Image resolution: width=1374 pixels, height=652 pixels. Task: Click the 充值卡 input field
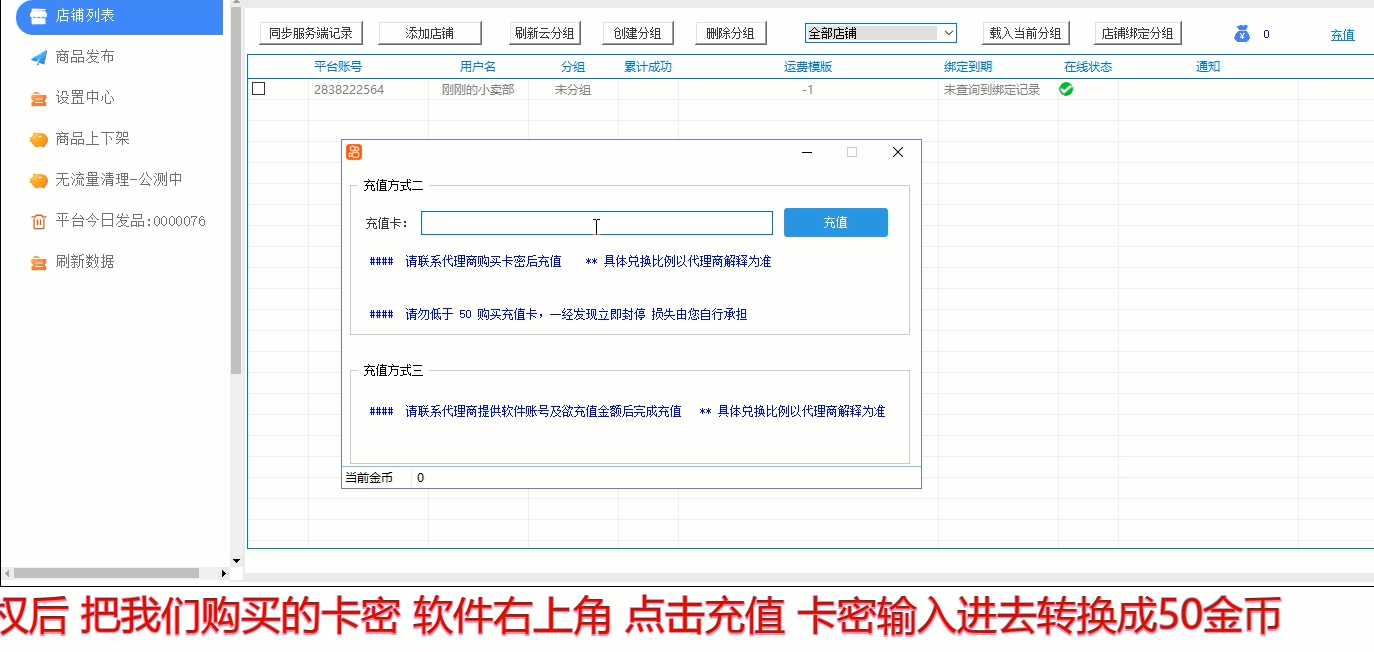pos(596,223)
